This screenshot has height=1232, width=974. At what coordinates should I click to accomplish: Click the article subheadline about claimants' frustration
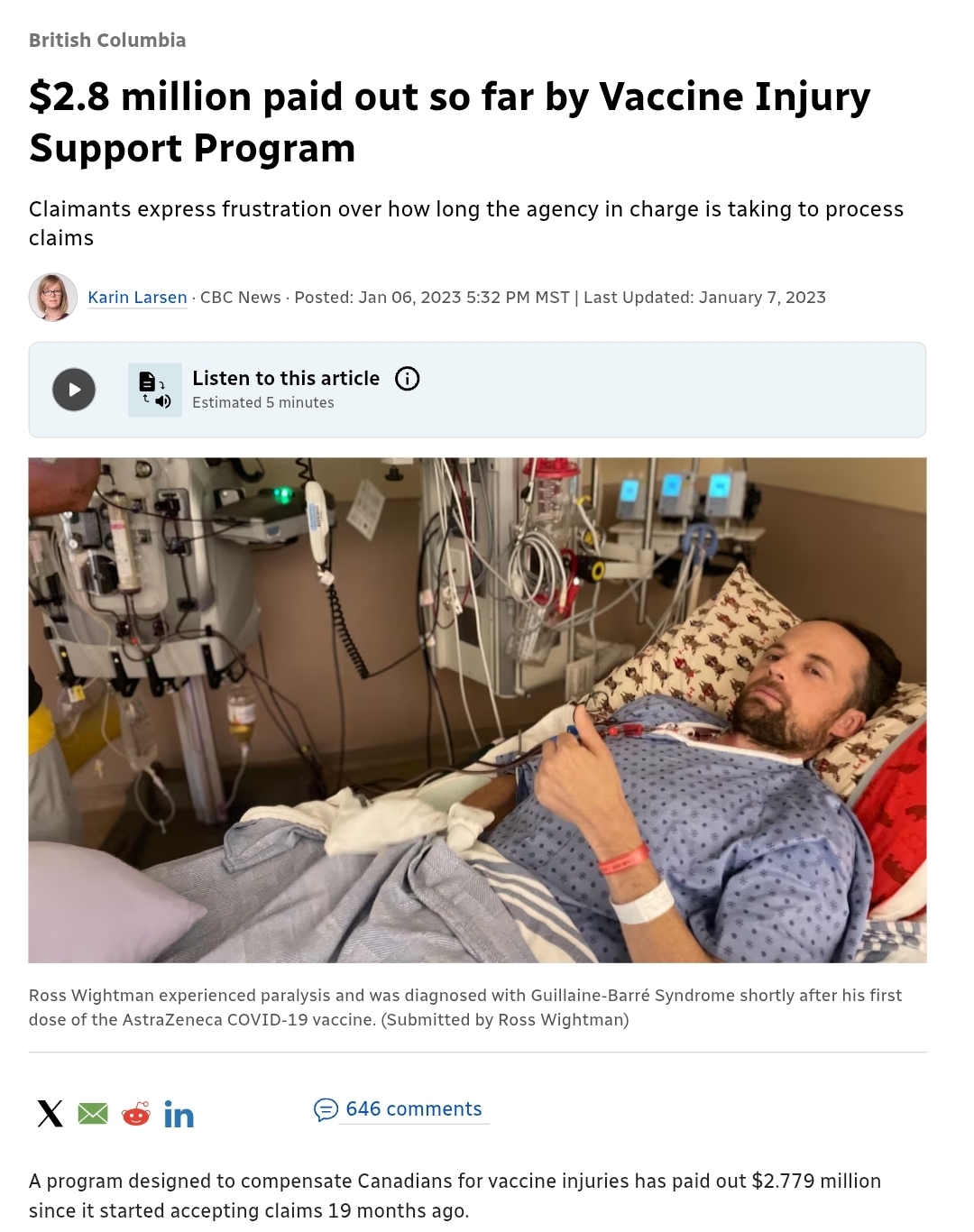pos(466,224)
